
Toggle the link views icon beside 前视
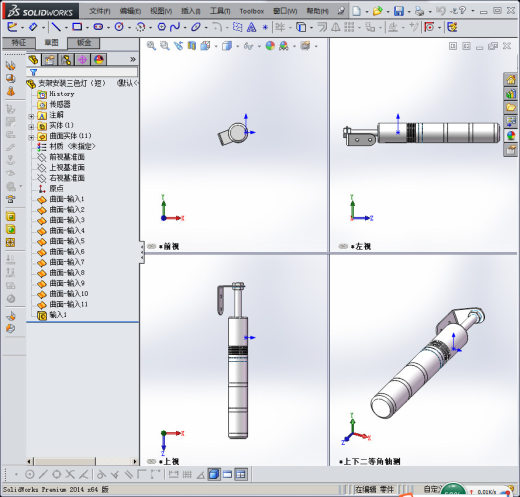tap(151, 246)
